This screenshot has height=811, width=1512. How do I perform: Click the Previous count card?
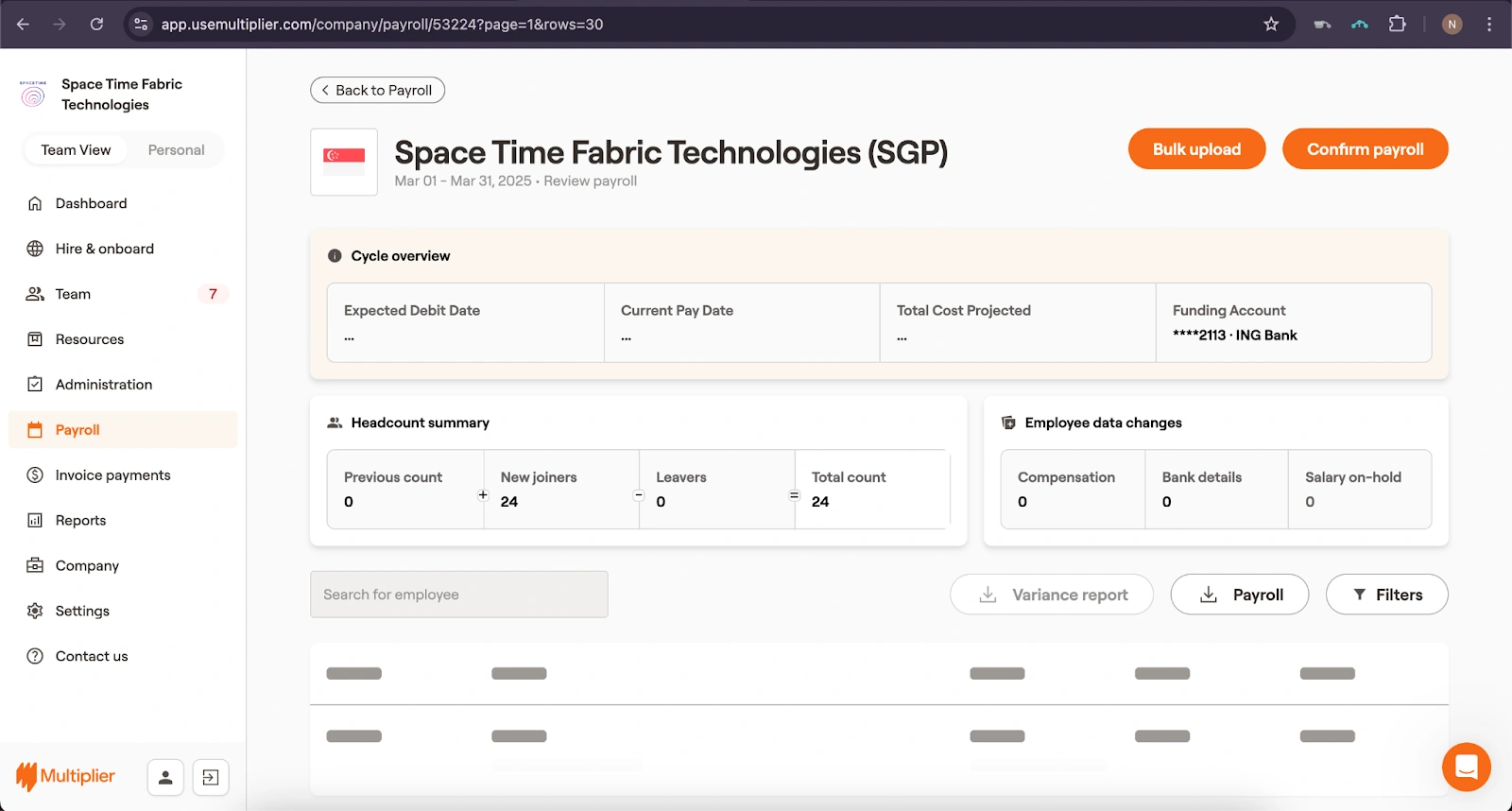coord(405,490)
